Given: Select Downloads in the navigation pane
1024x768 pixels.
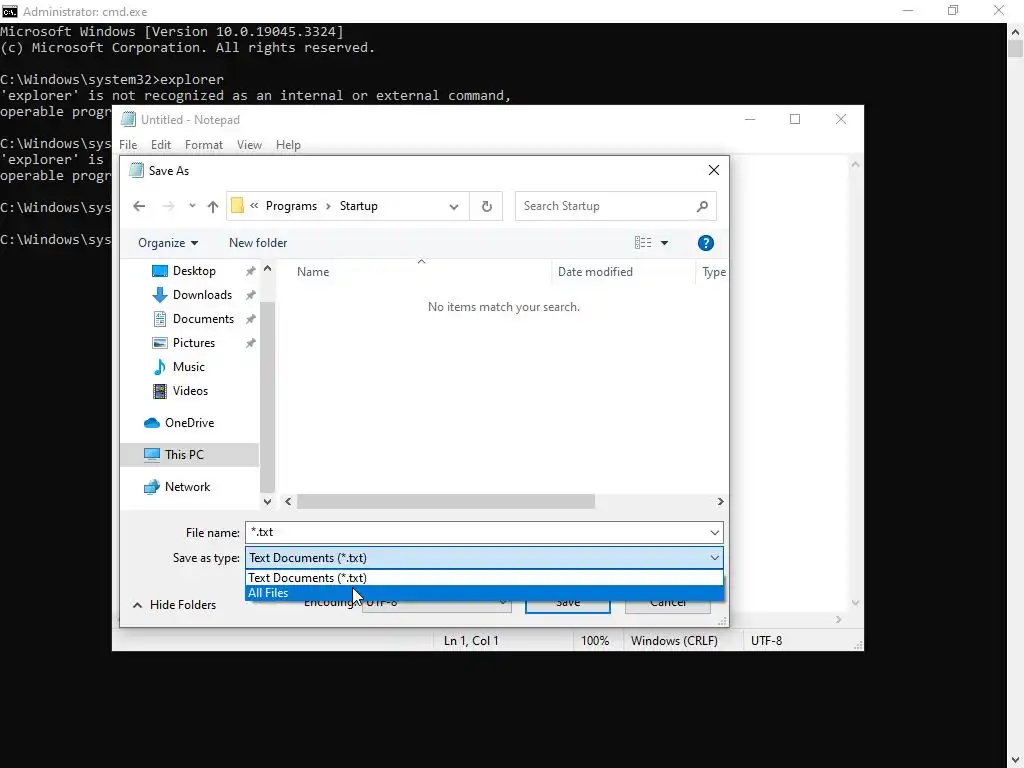Looking at the screenshot, I should tap(202, 295).
